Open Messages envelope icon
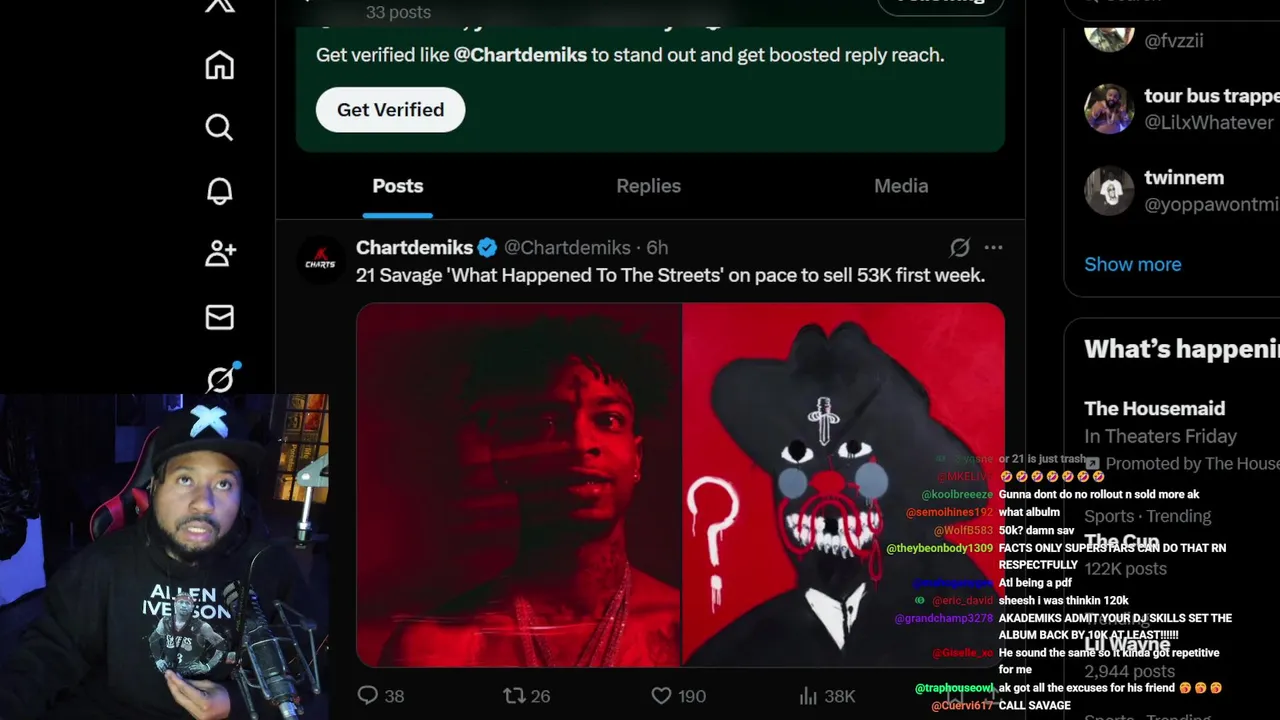 coord(219,317)
